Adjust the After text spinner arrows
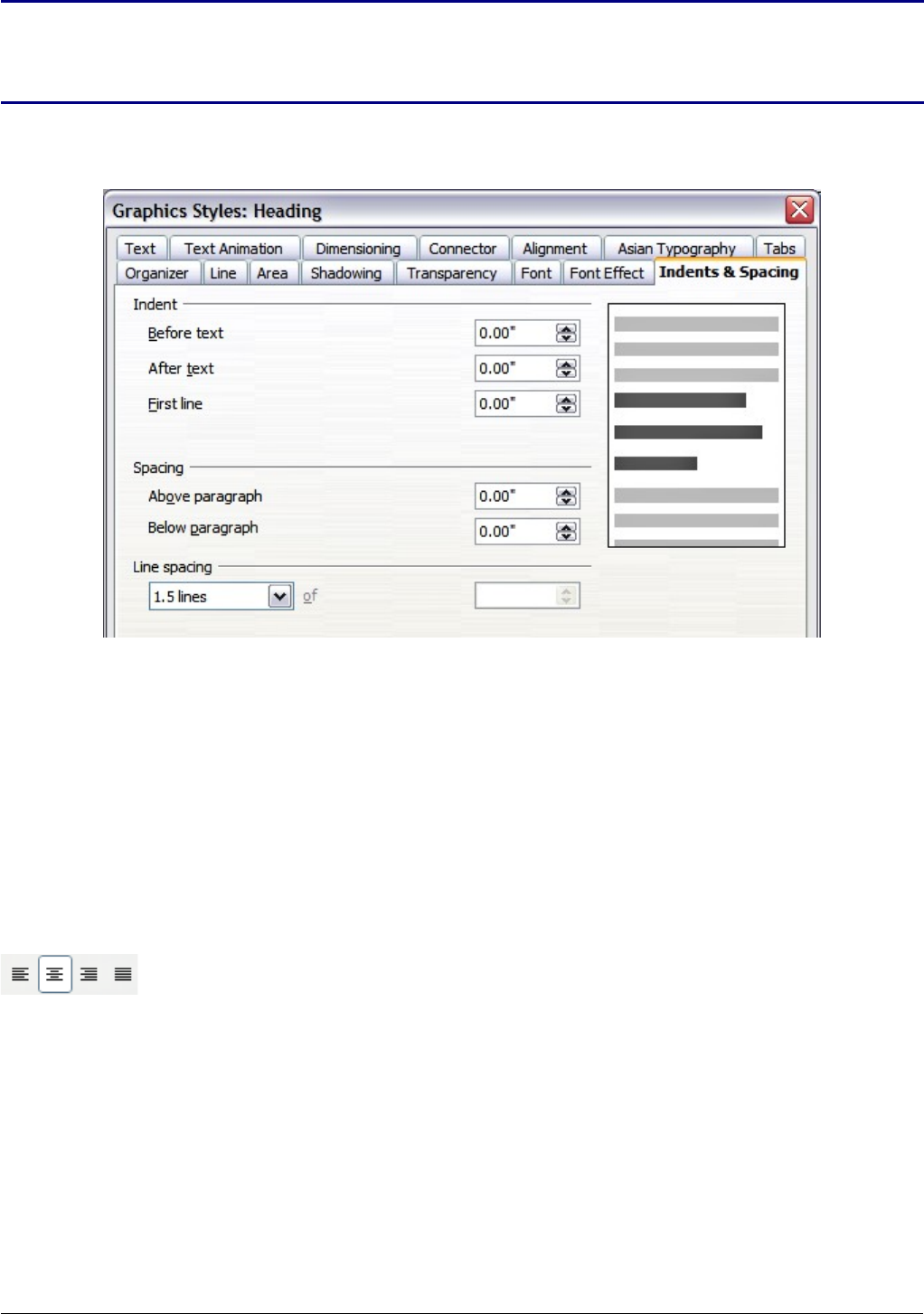The image size is (924, 1314). pos(567,369)
